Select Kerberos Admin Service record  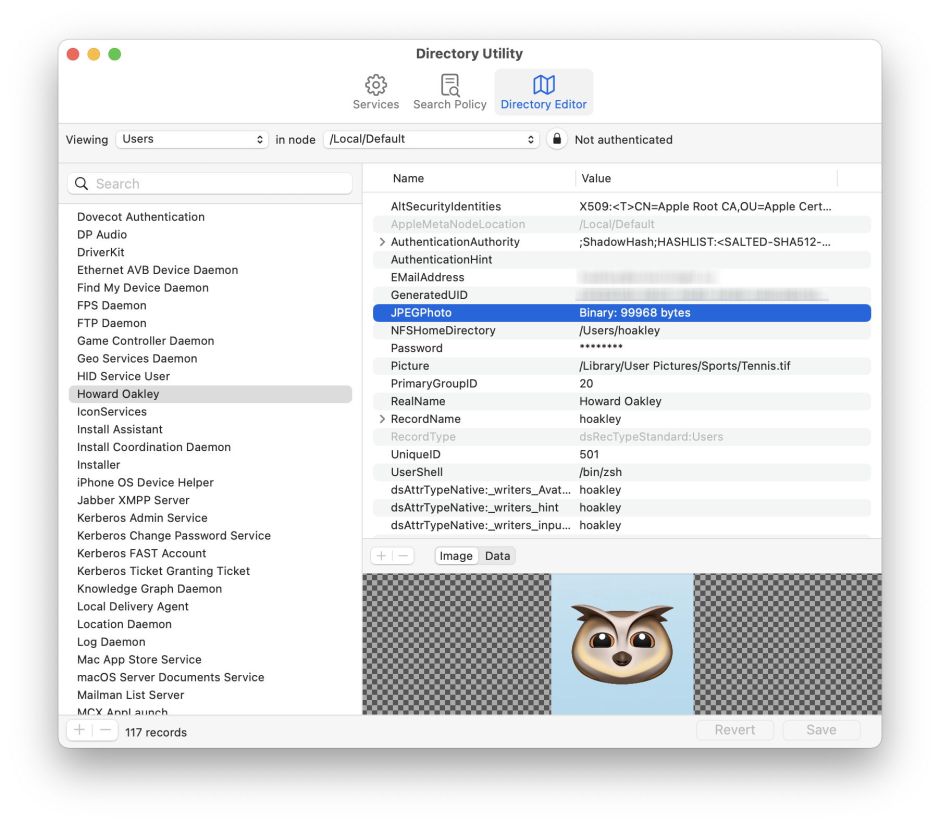click(142, 518)
